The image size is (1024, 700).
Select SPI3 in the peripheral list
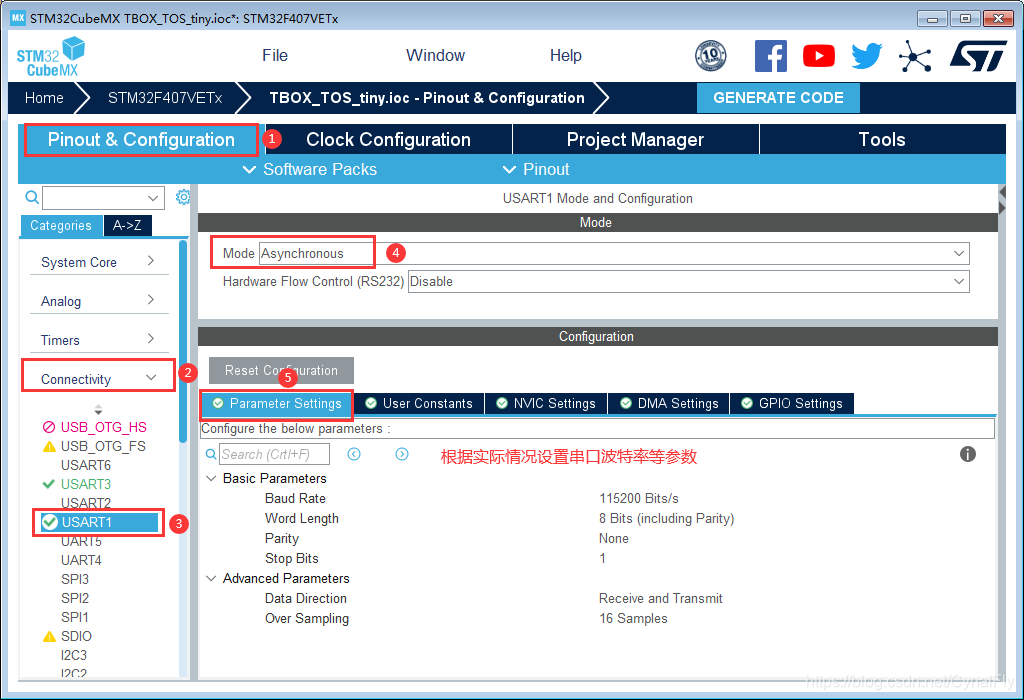[x=75, y=579]
